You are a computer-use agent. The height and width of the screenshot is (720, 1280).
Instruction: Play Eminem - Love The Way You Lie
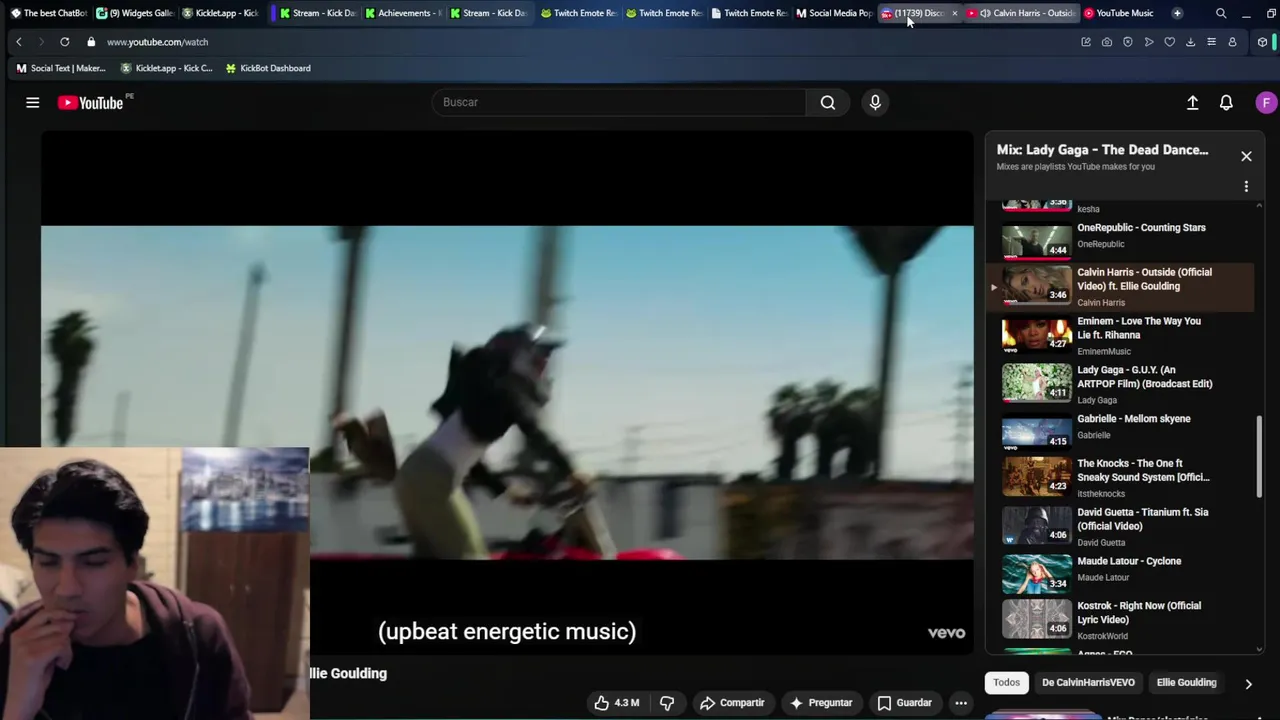[1120, 335]
